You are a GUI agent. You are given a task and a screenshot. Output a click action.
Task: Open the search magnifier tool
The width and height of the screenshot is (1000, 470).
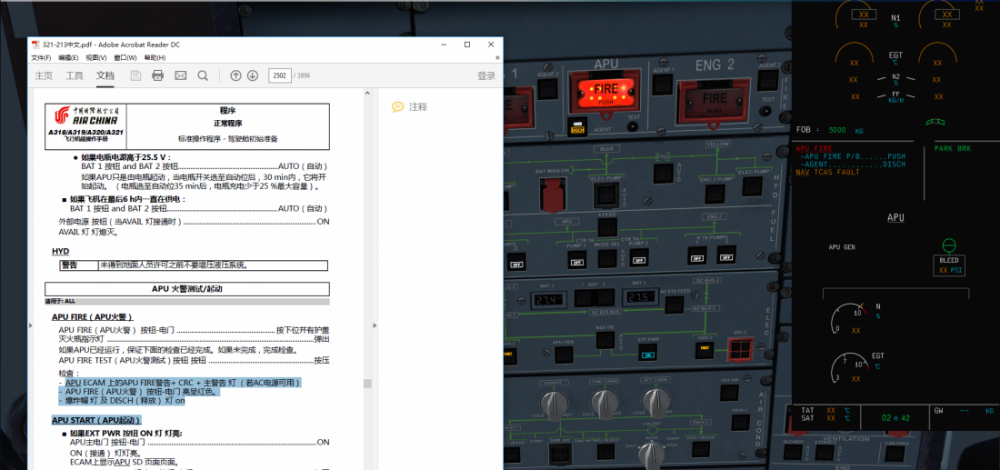[x=203, y=75]
